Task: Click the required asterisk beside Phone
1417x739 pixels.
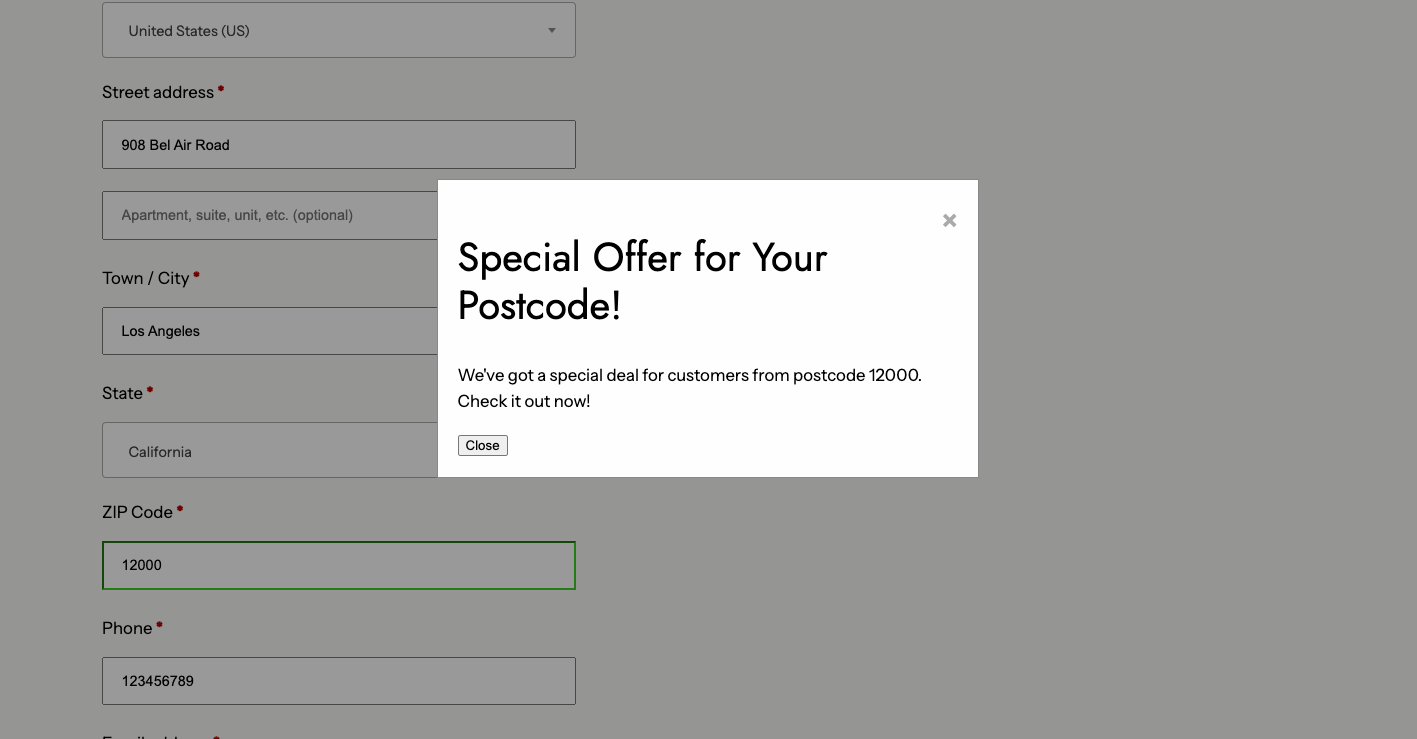Action: (x=159, y=626)
